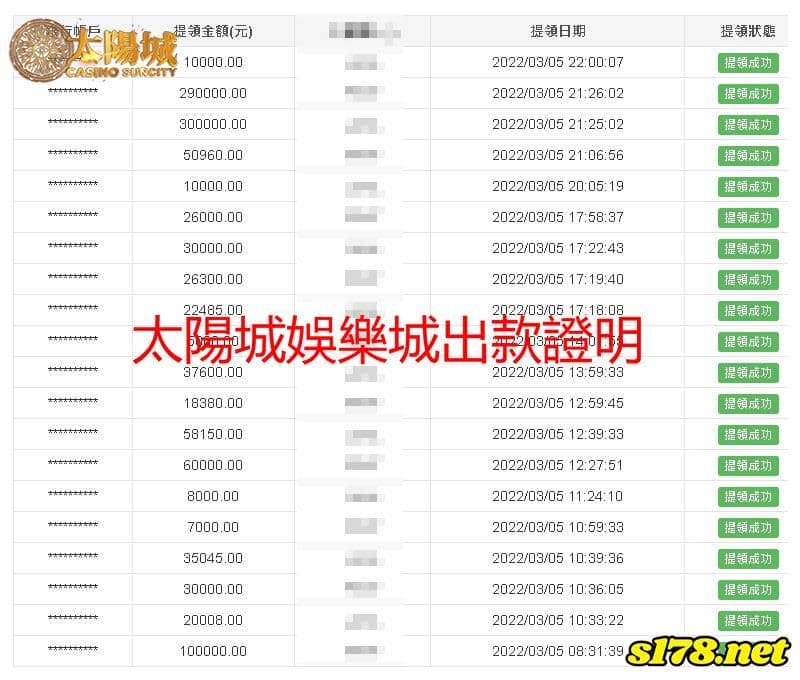Click the 提領金額(元) column header
The width and height of the screenshot is (800, 680).
tap(213, 31)
